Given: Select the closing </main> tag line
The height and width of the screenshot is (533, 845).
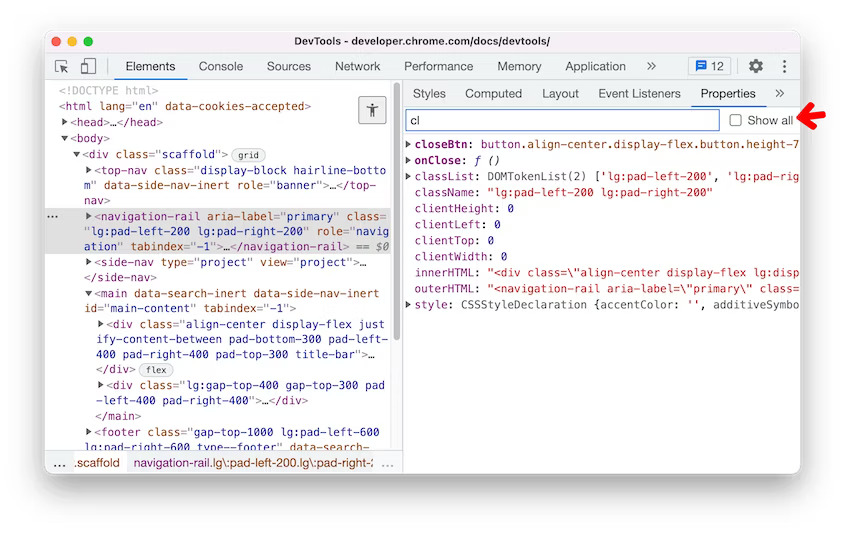Looking at the screenshot, I should [x=118, y=416].
